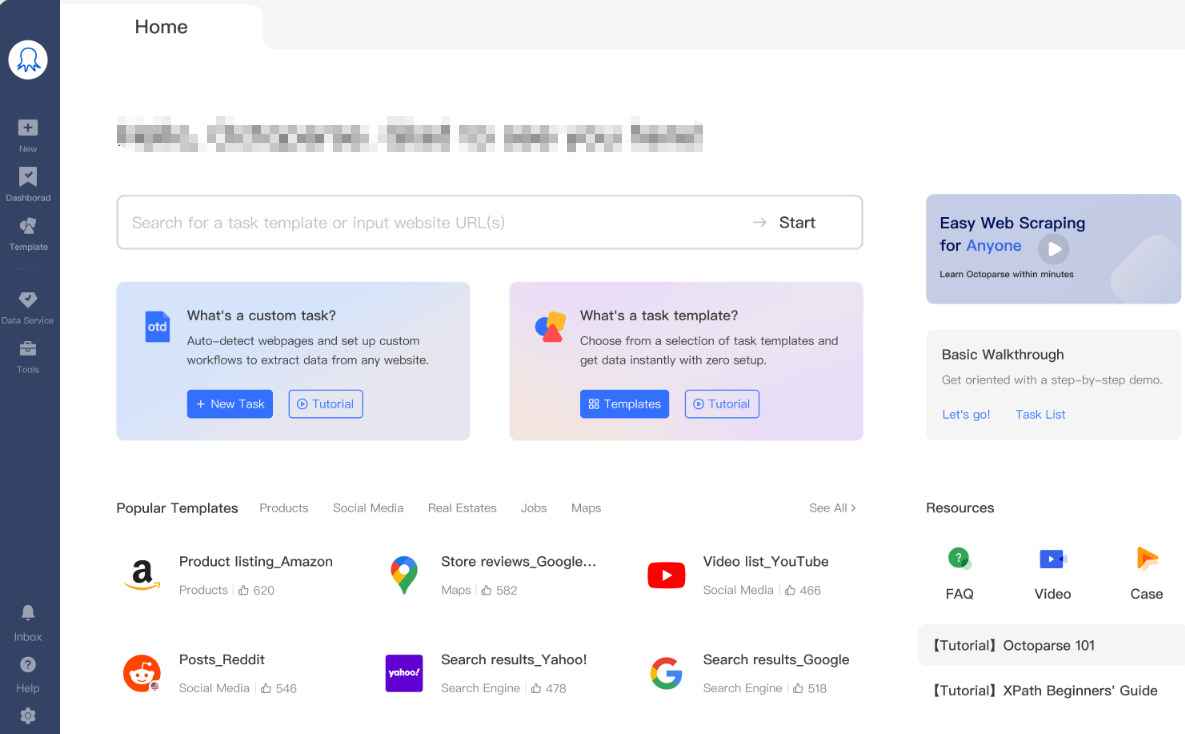
Task: Click the arrow icon beside Start
Action: click(x=760, y=222)
